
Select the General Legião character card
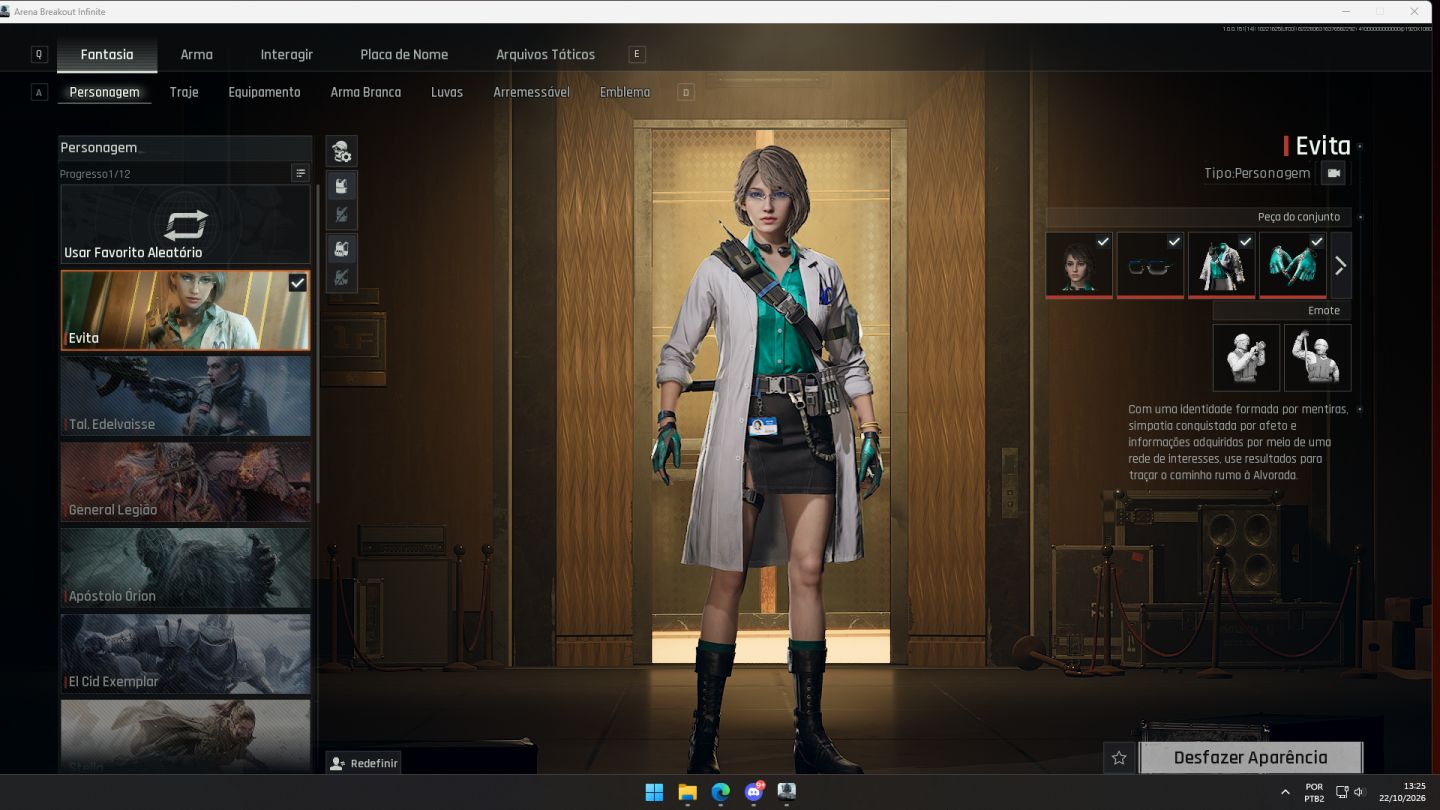pos(186,482)
